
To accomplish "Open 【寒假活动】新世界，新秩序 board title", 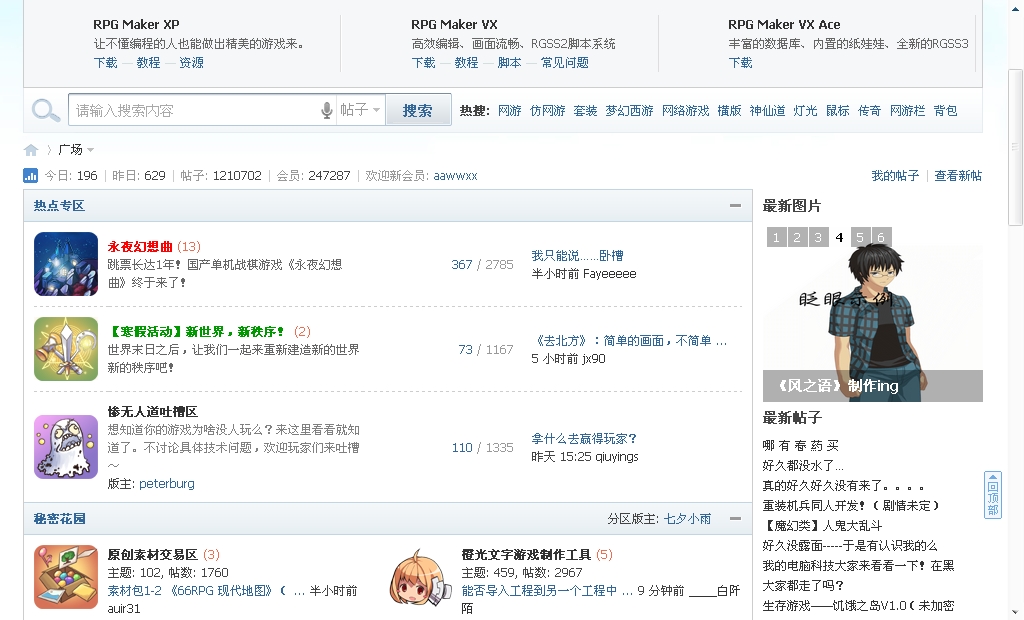I will [196, 332].
